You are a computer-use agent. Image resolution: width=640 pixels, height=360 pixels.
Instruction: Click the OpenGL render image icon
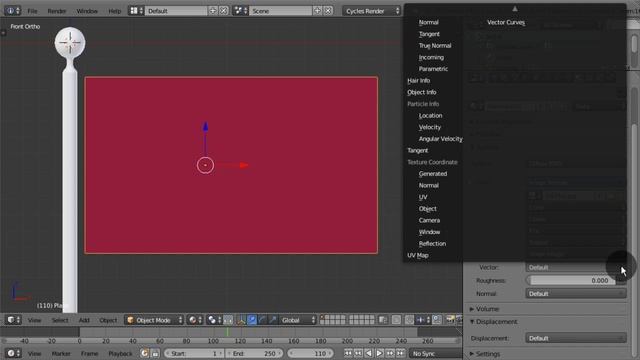tap(450, 320)
